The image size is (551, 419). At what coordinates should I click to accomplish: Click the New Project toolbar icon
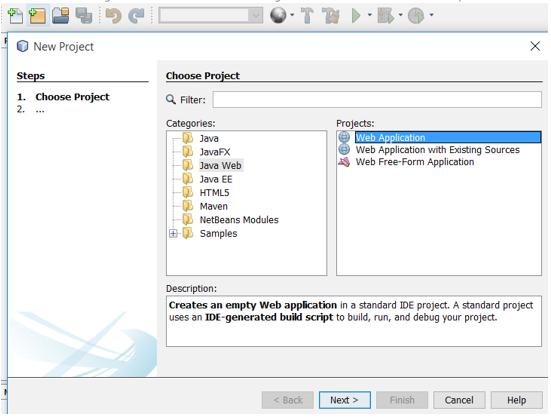pyautogui.click(x=37, y=16)
